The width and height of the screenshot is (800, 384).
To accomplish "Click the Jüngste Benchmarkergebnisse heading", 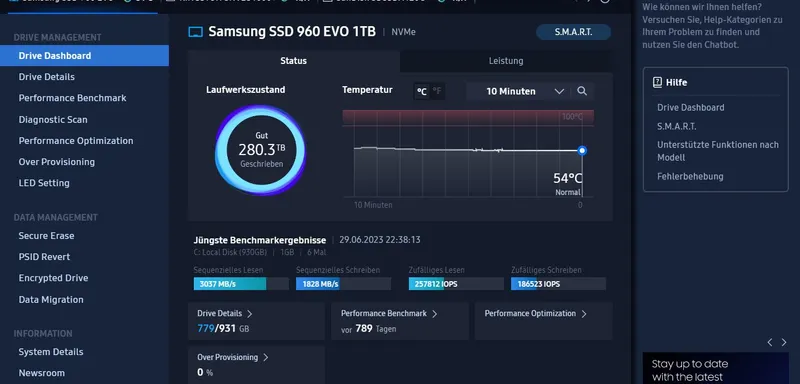I will (x=260, y=240).
